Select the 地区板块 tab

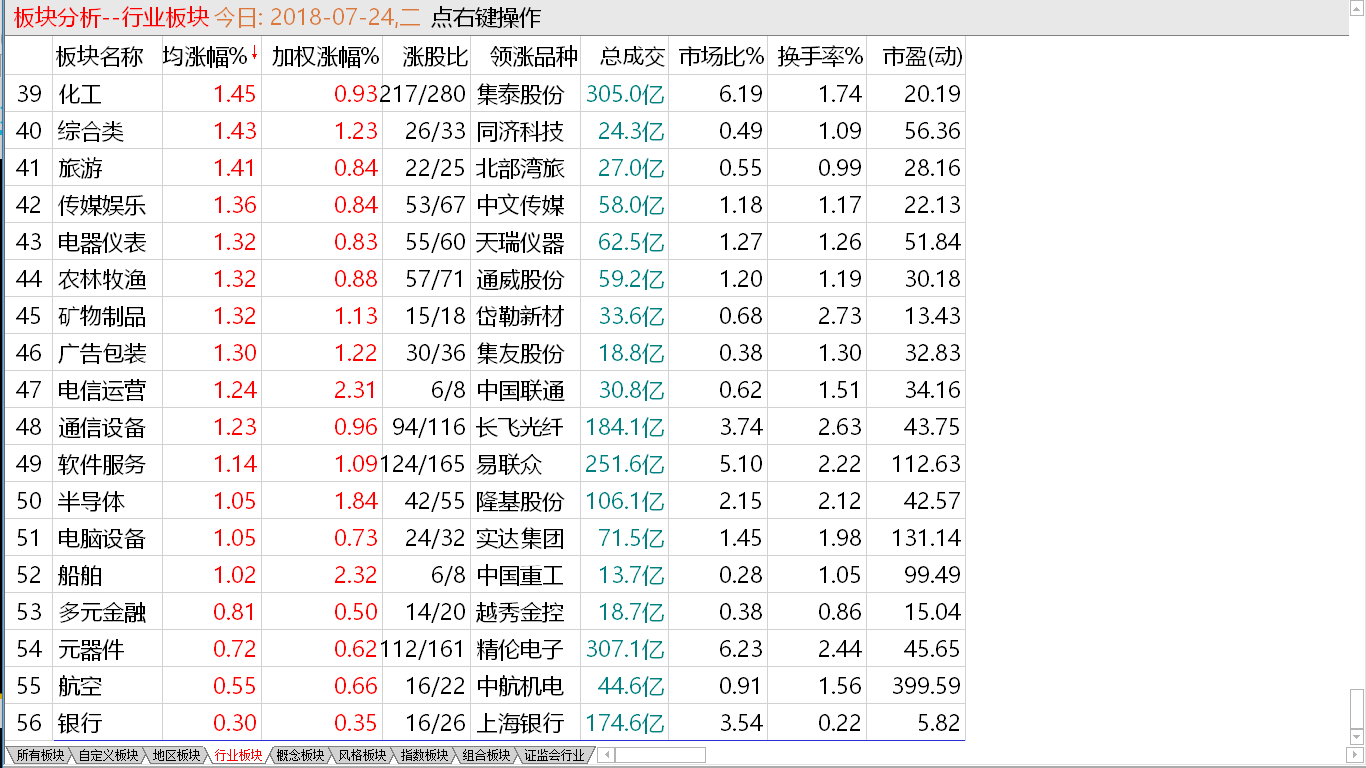tap(176, 755)
